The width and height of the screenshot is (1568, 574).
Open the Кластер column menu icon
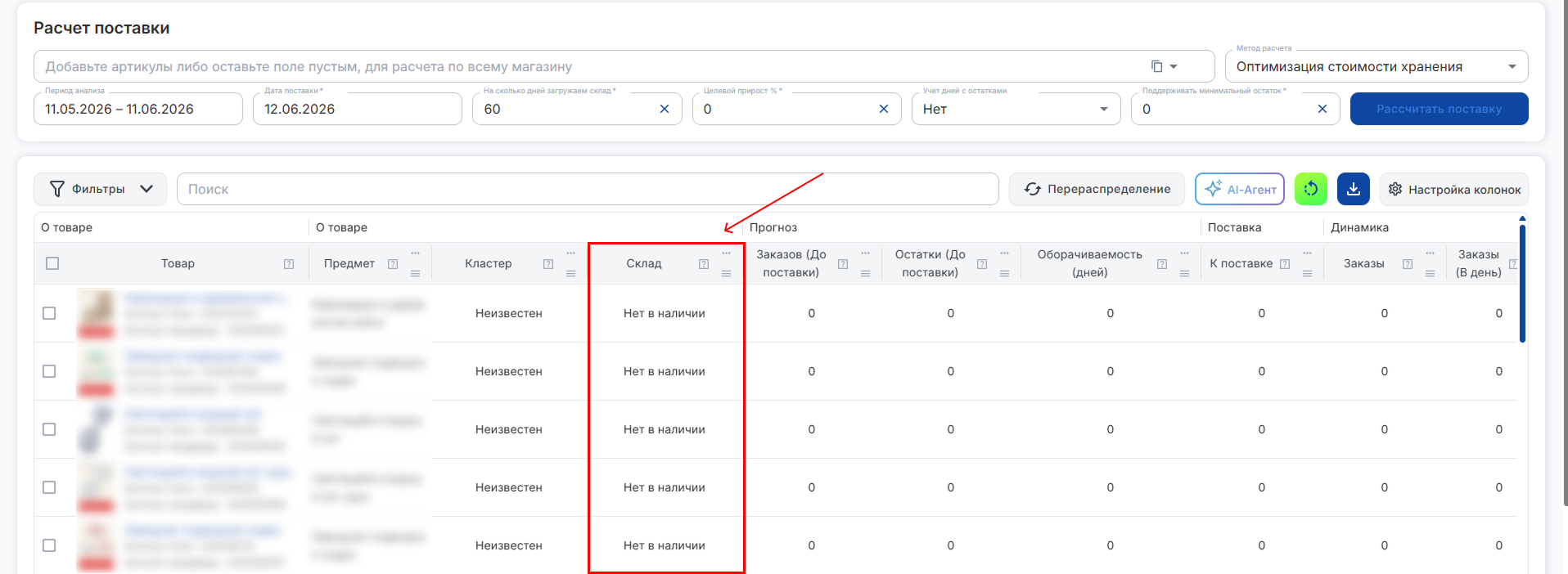tap(570, 273)
